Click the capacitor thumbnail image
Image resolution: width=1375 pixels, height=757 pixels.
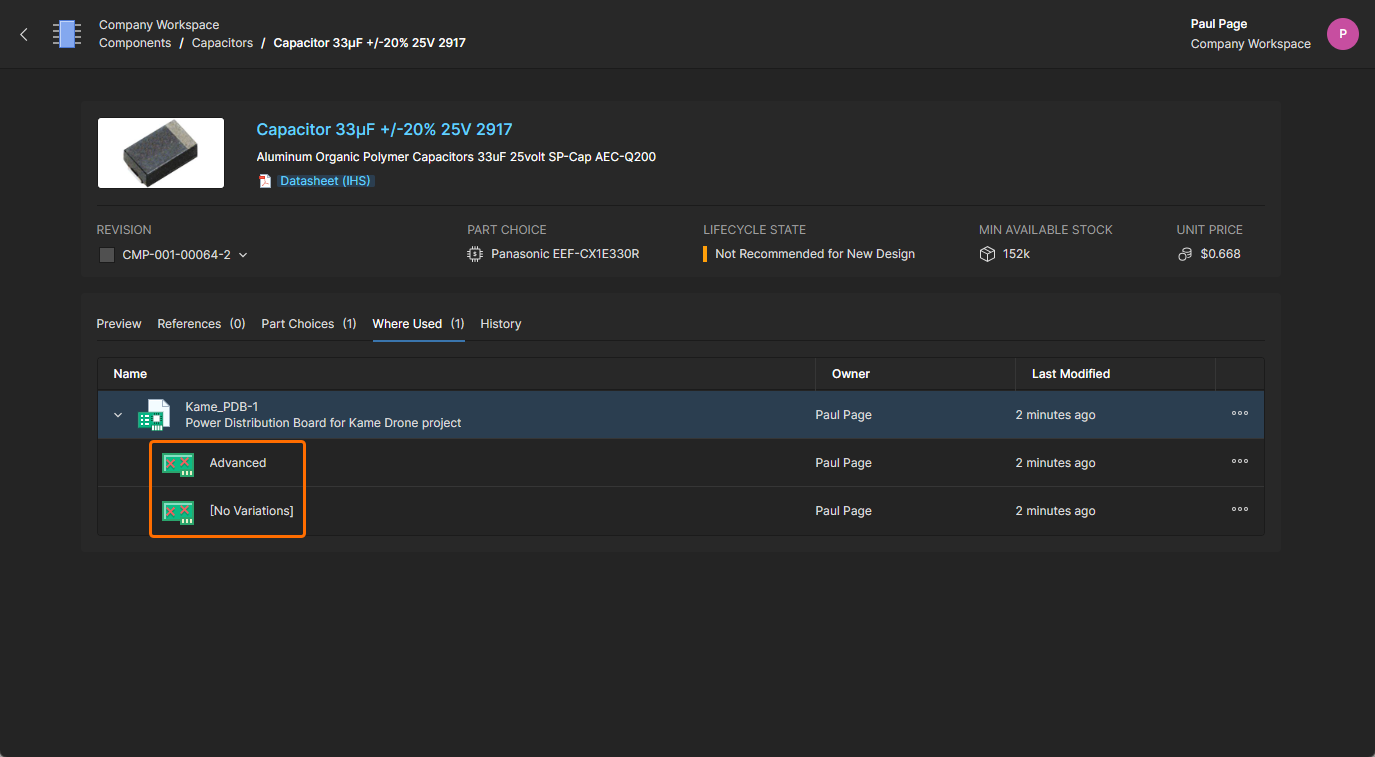point(161,153)
